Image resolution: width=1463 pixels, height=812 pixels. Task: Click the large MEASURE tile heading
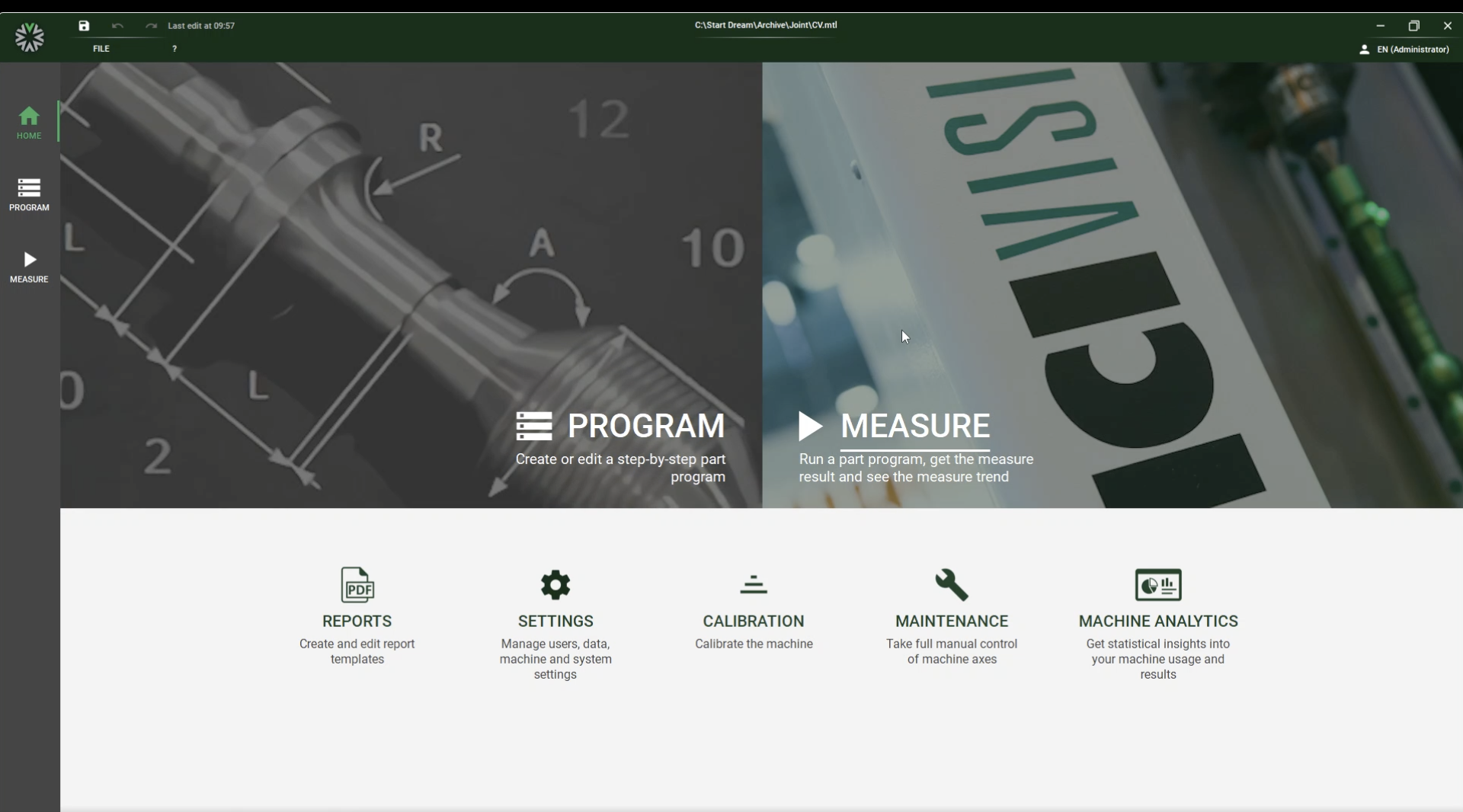pyautogui.click(x=915, y=426)
